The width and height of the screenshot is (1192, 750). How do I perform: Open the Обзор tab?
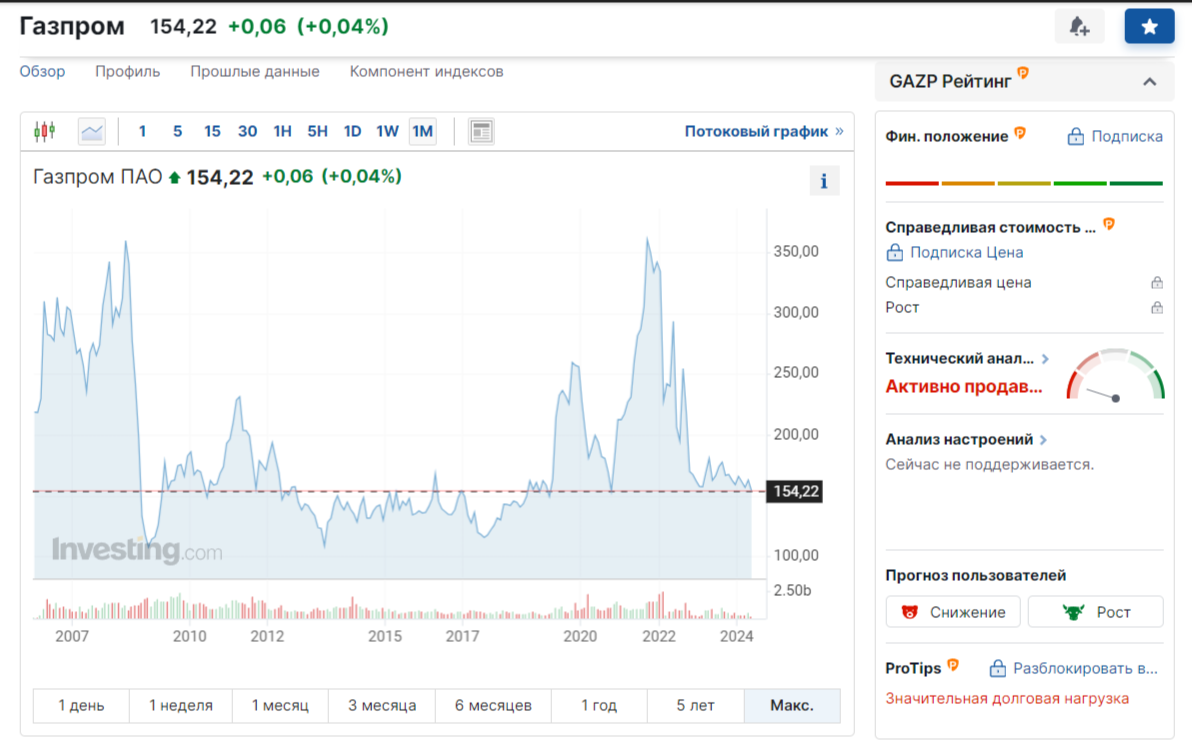pyautogui.click(x=43, y=71)
